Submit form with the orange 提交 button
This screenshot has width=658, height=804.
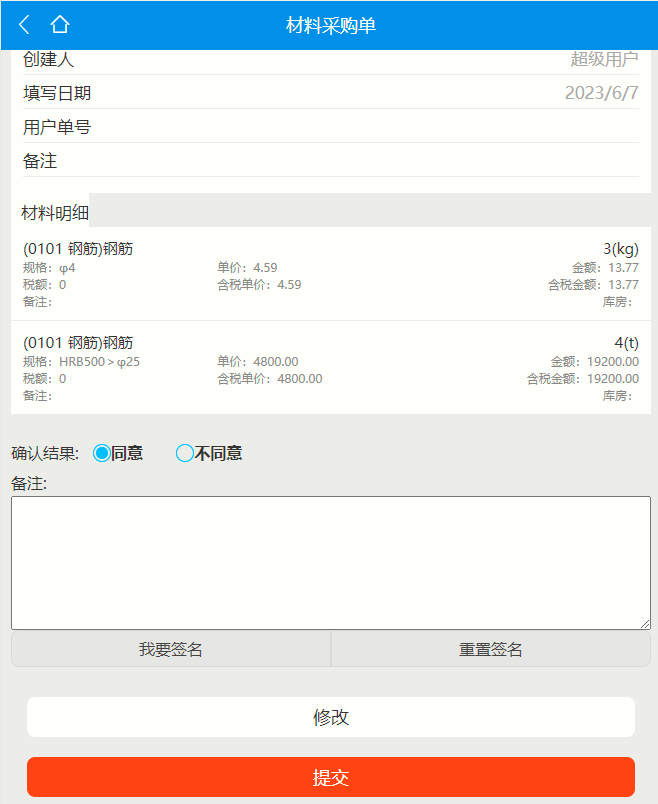[330, 777]
